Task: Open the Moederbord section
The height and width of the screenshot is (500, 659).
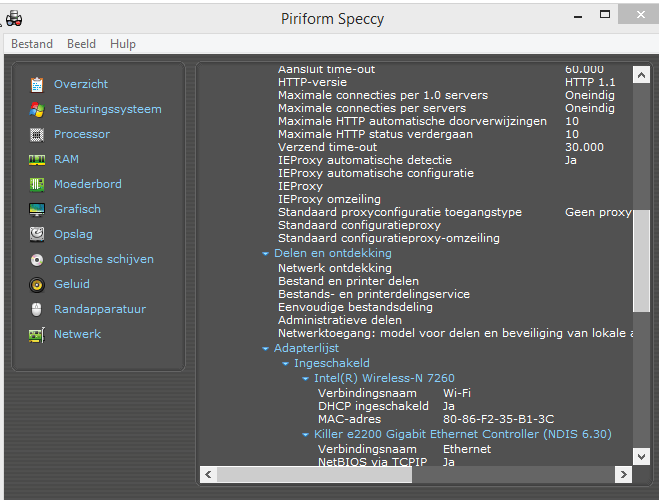Action: point(88,184)
